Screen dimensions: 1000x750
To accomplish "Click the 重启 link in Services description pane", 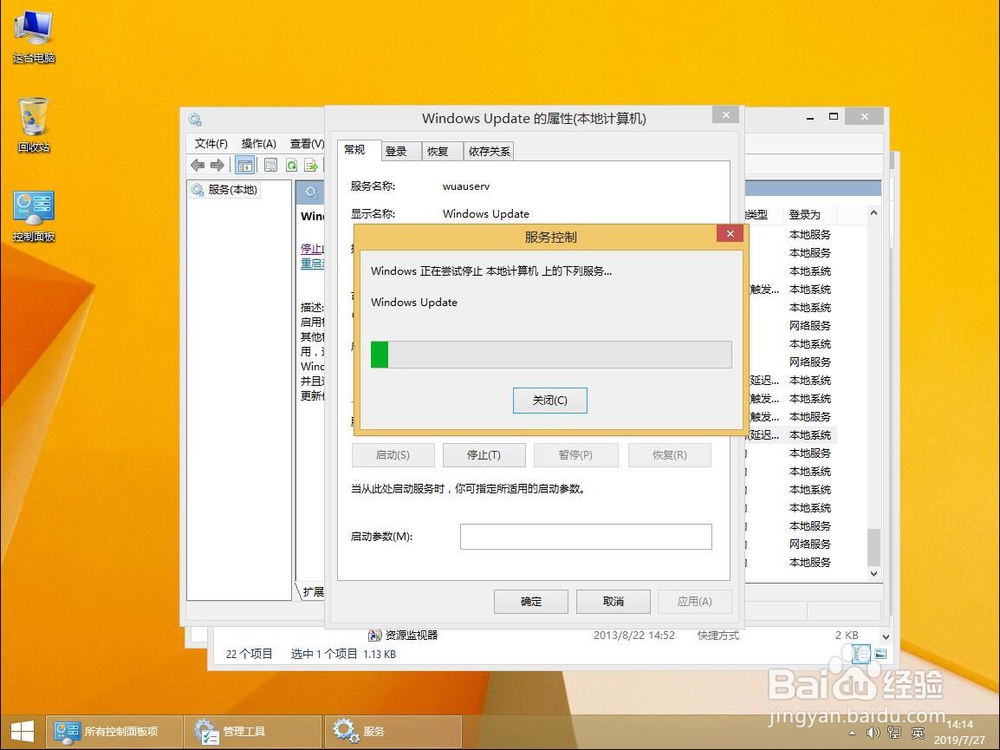I will pos(312,263).
